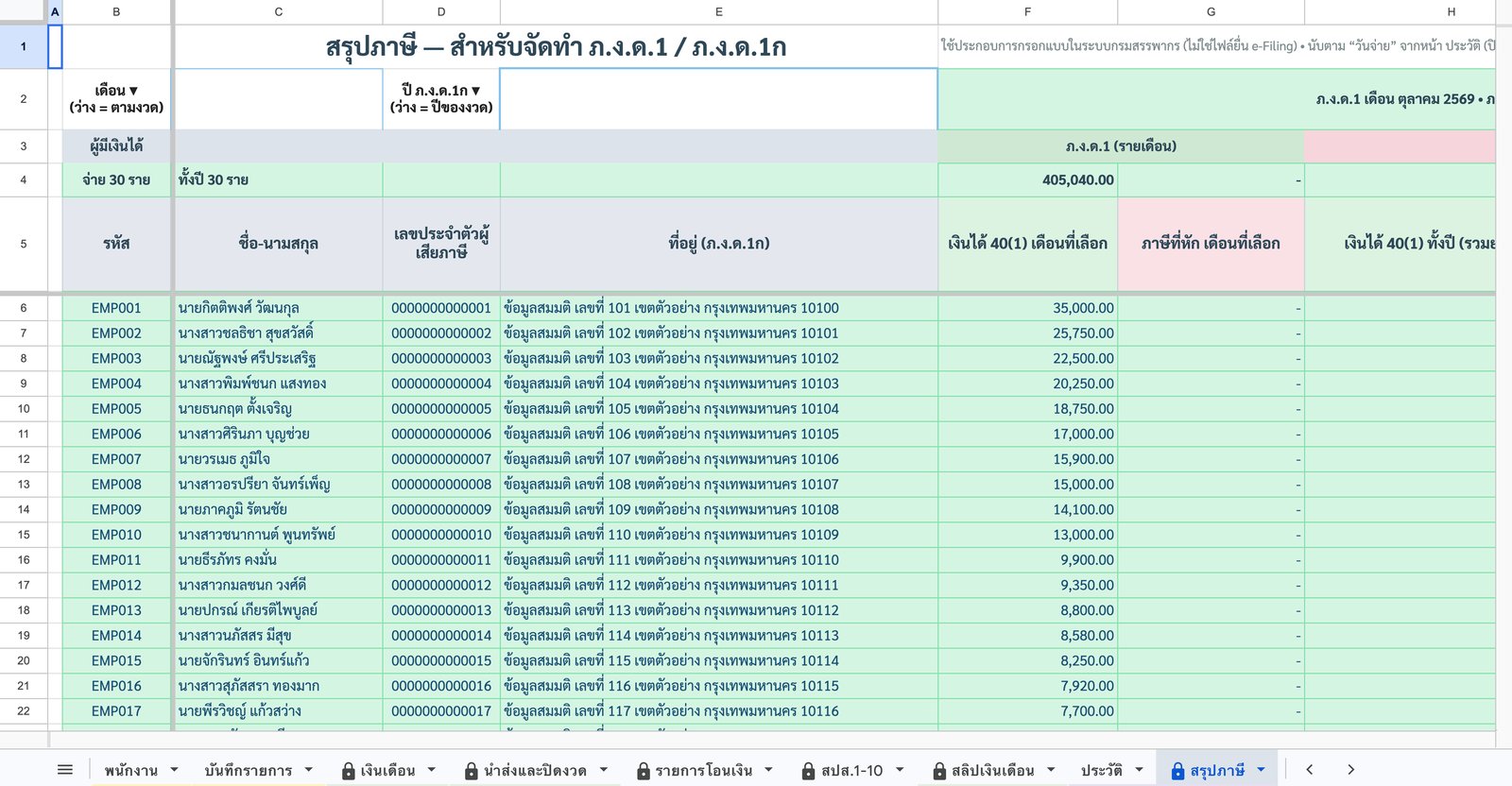Click the ภ.ง.ด.1 (รายเดือน) section header
This screenshot has width=1512, height=786.
click(x=1121, y=146)
